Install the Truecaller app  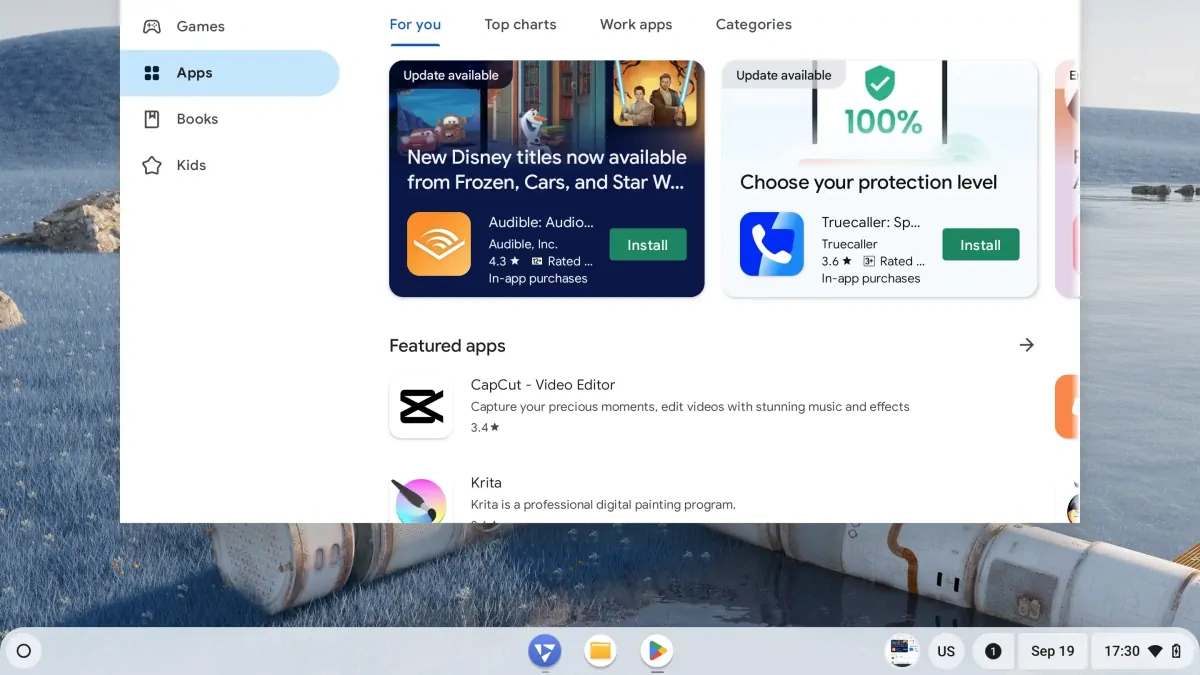point(981,245)
